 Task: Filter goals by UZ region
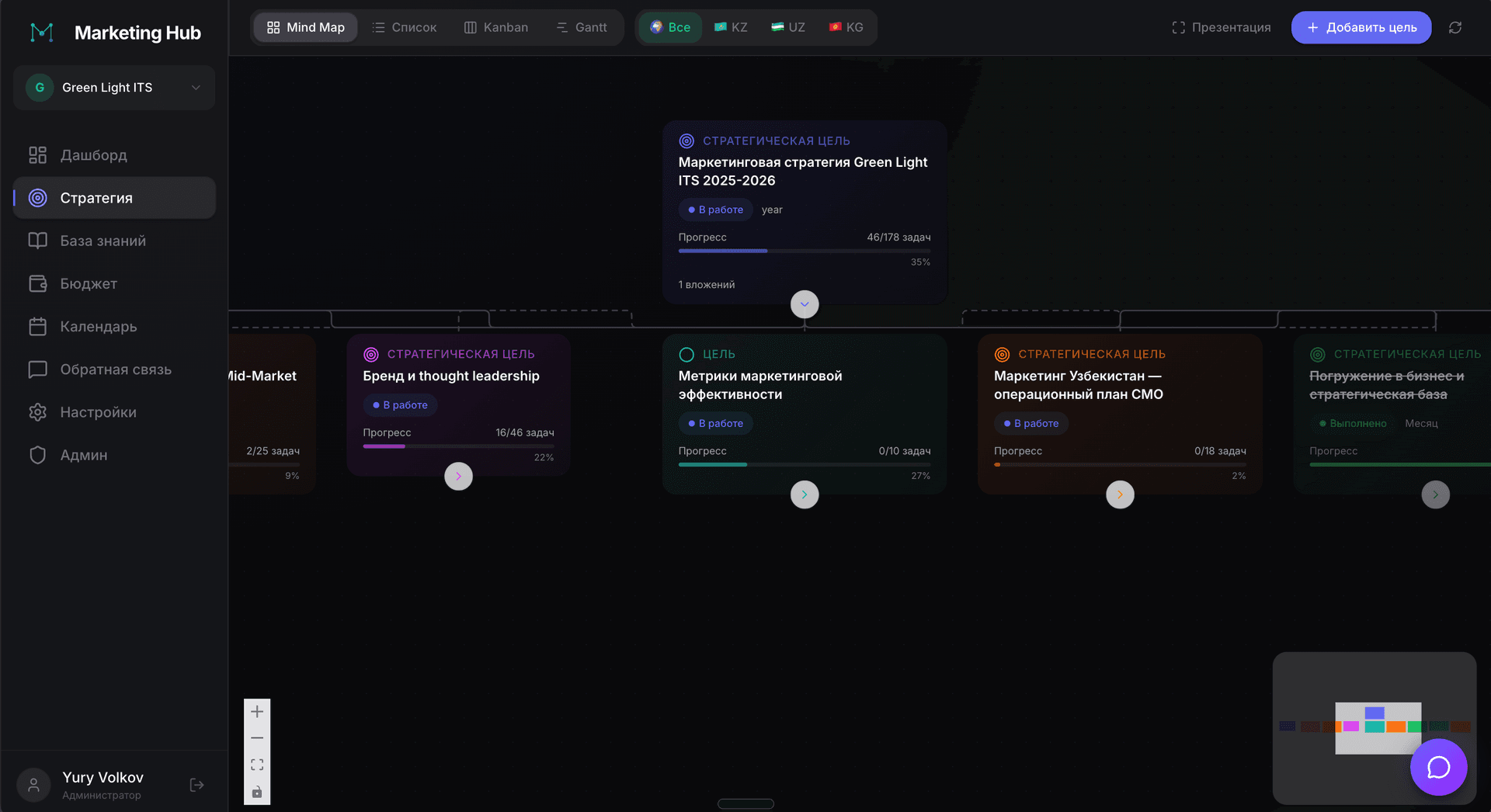tap(787, 28)
